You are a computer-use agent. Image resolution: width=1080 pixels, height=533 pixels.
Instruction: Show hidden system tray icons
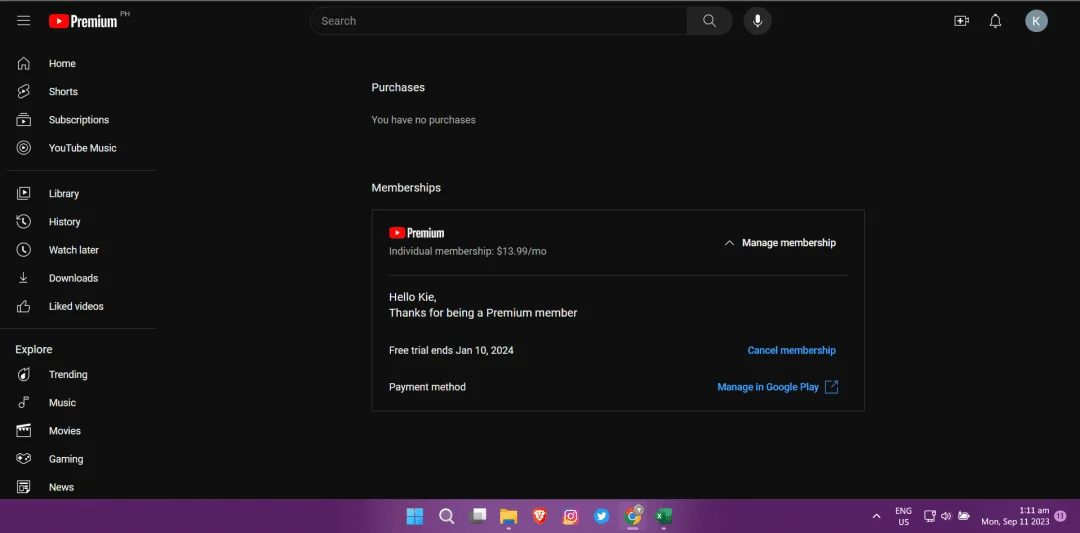tap(876, 516)
